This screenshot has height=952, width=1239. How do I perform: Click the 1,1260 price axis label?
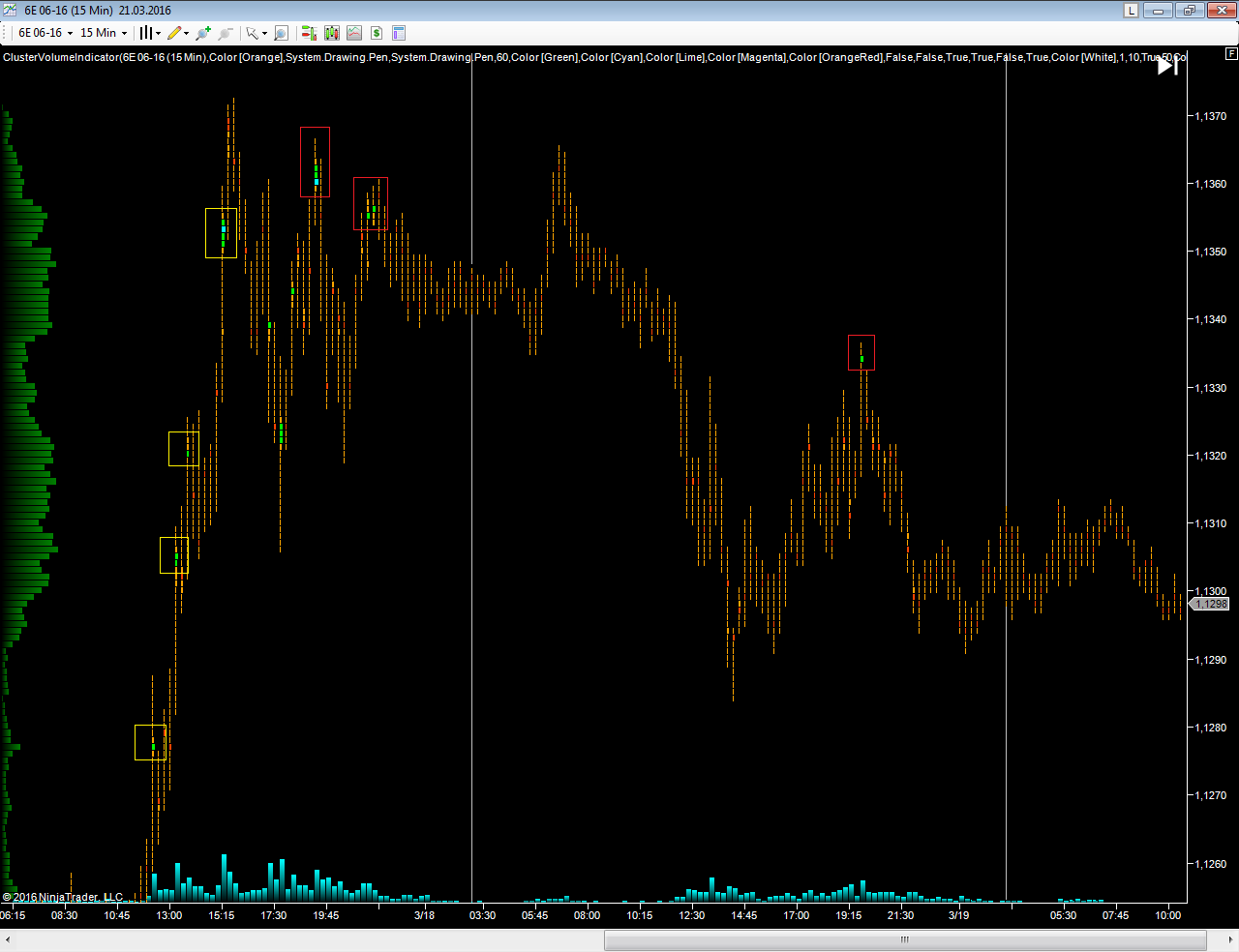click(x=1210, y=864)
